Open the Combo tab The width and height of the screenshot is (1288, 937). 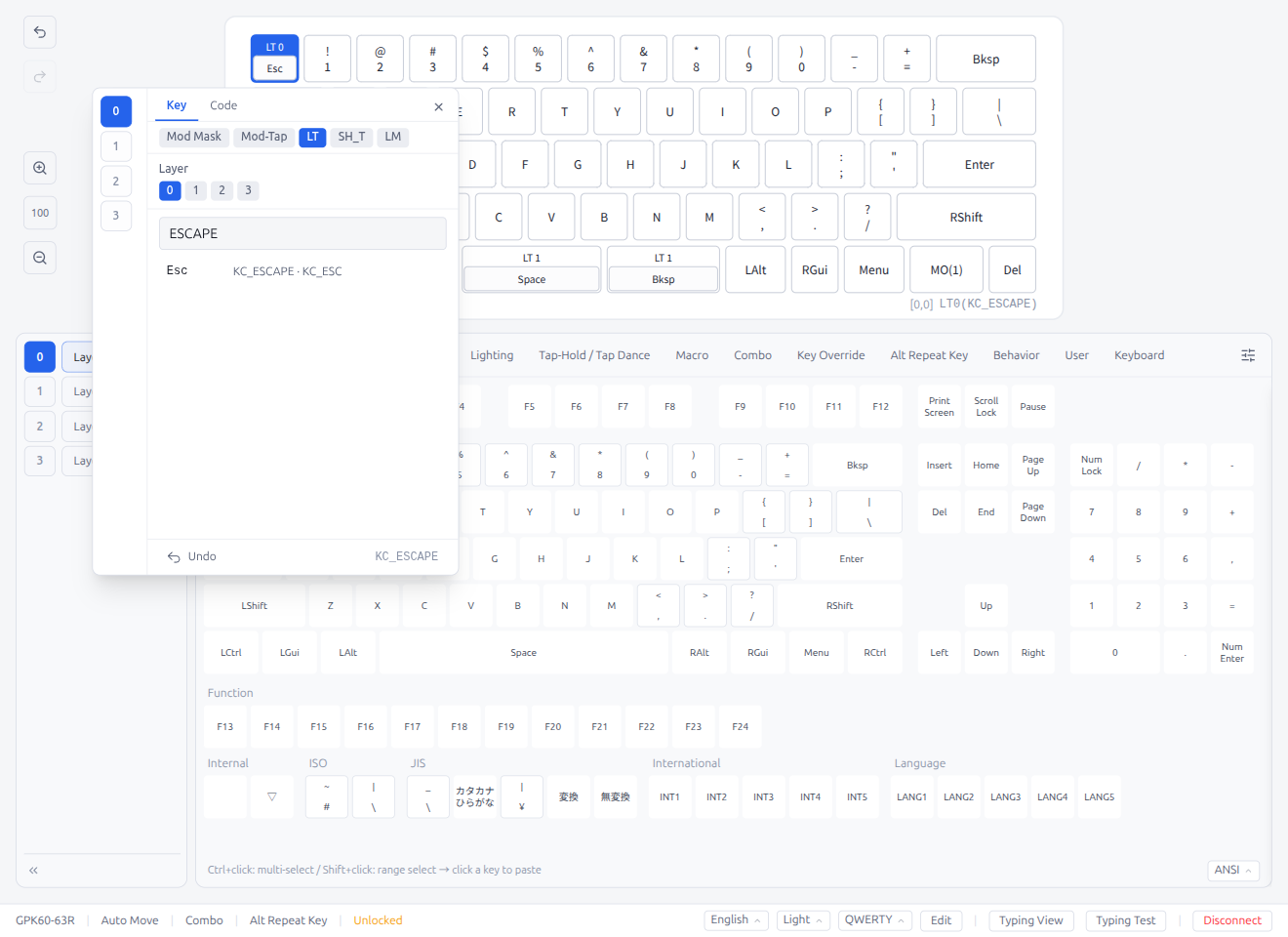tap(752, 355)
